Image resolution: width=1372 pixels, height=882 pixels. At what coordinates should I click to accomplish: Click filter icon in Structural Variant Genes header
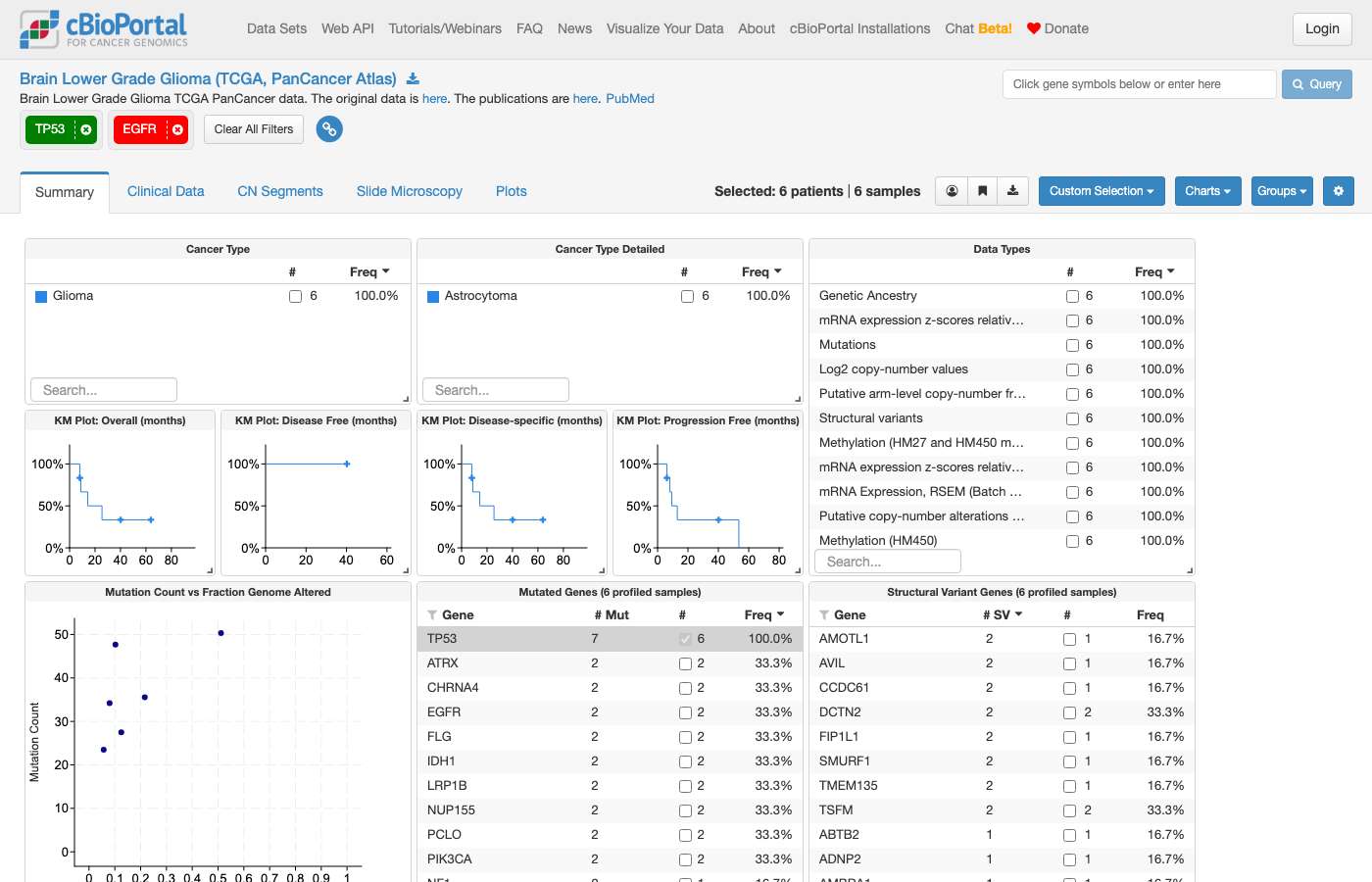[824, 615]
